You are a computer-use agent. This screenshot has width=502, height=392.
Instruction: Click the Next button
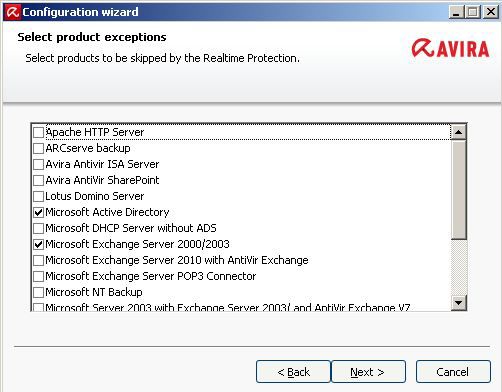pos(368,372)
